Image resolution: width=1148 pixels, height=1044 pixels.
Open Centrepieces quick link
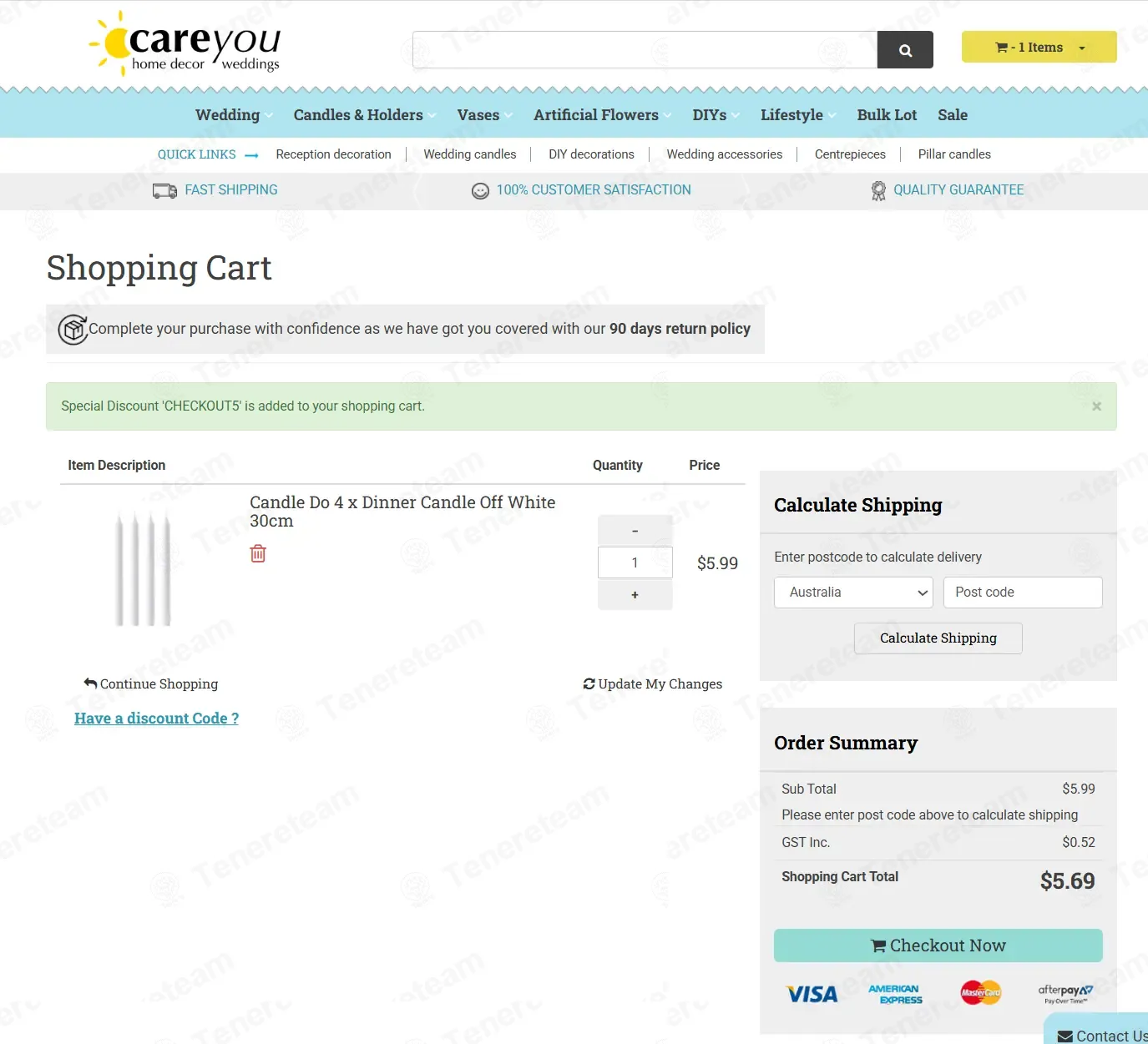click(x=850, y=154)
